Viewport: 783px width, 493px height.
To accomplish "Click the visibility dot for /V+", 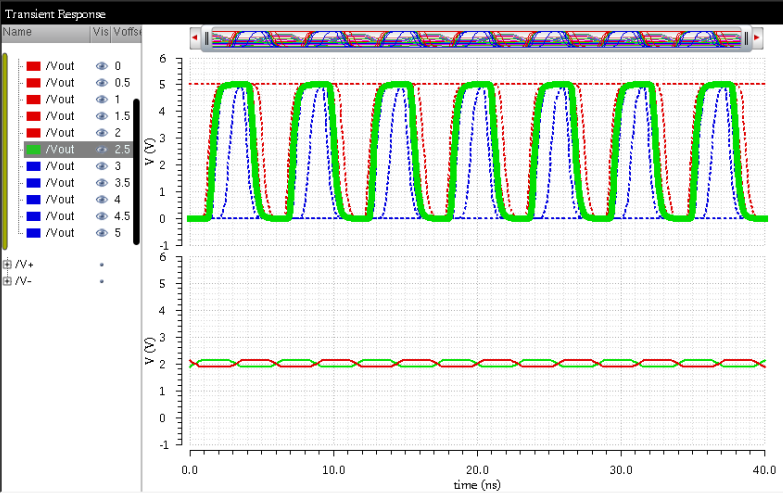I will click(102, 265).
